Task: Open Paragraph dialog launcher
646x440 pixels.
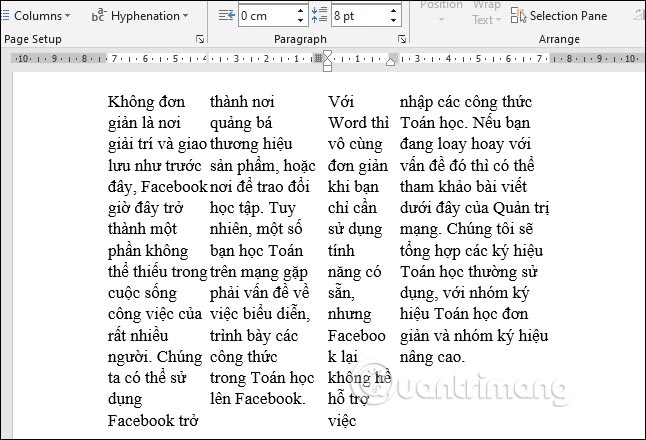Action: pyautogui.click(x=402, y=39)
